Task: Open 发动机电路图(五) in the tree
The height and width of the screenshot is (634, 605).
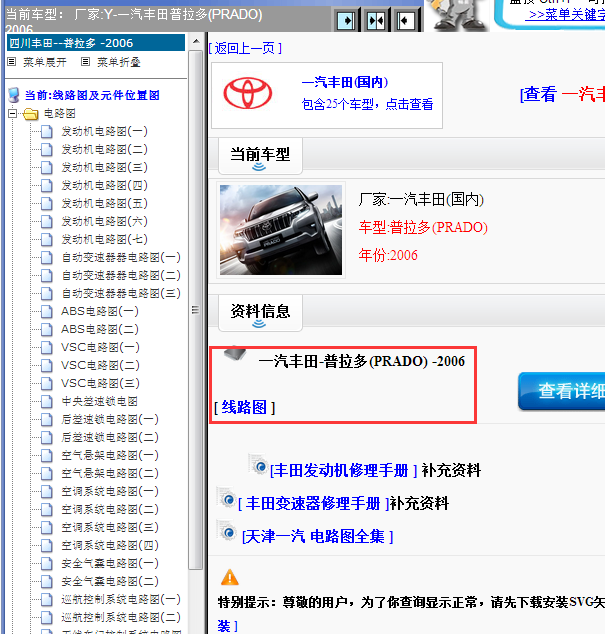Action: 105,203
